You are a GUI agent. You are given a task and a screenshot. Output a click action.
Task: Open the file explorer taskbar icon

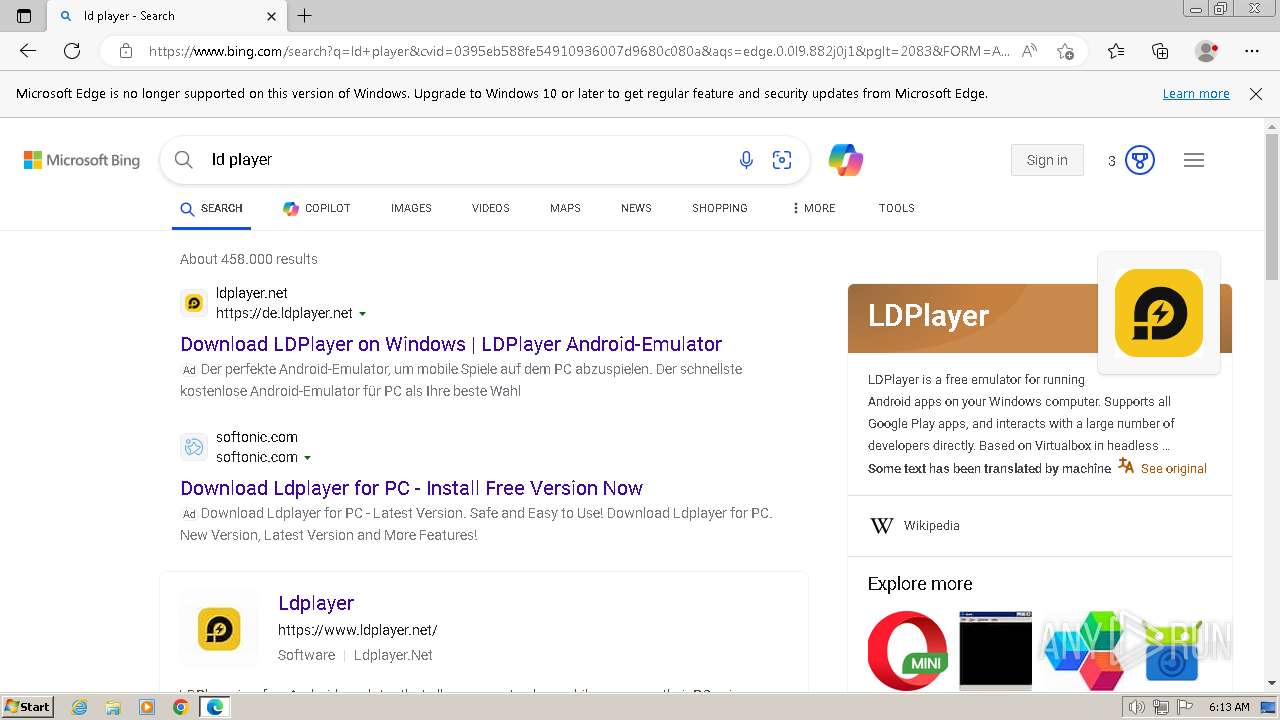click(113, 707)
